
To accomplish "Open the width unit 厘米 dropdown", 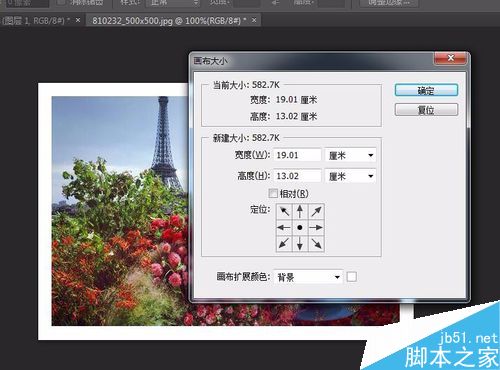I will tap(350, 155).
